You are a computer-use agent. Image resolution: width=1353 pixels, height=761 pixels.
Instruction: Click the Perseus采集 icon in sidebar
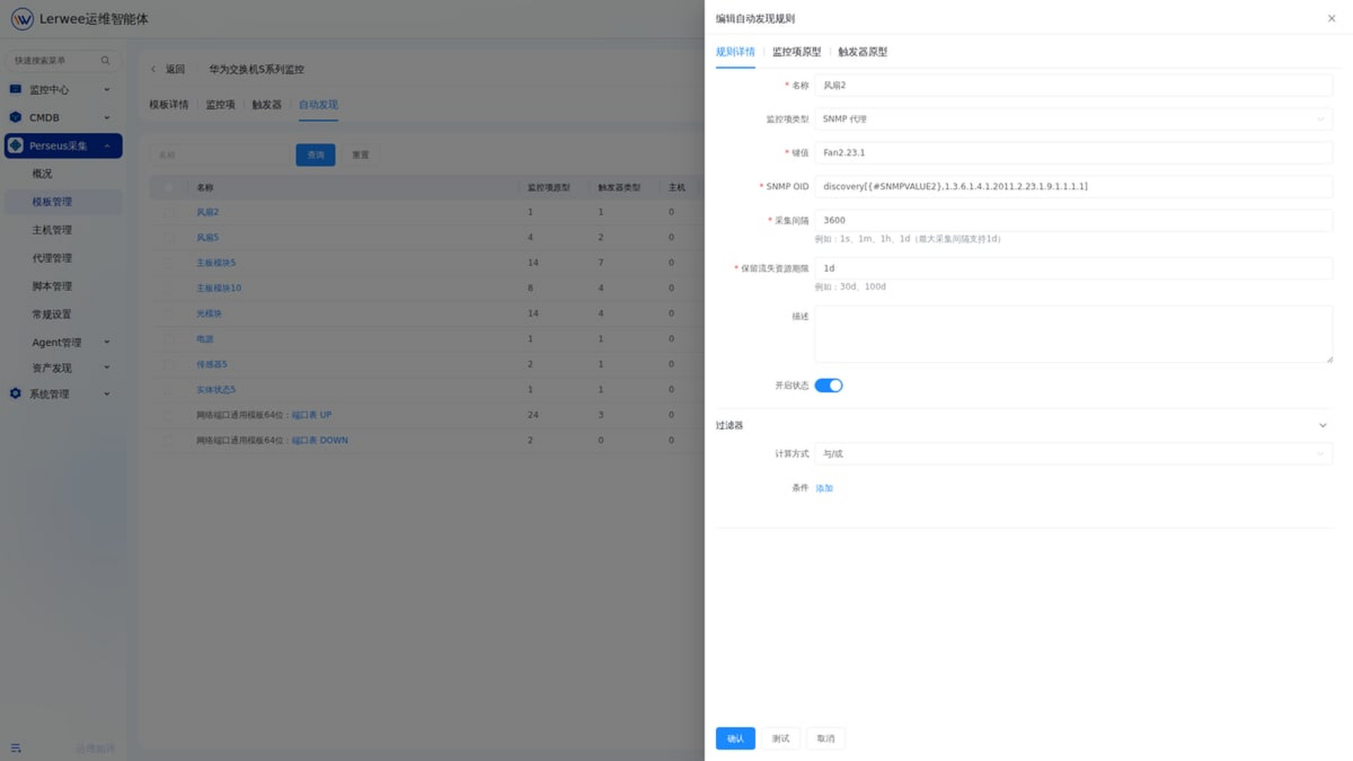tap(15, 146)
